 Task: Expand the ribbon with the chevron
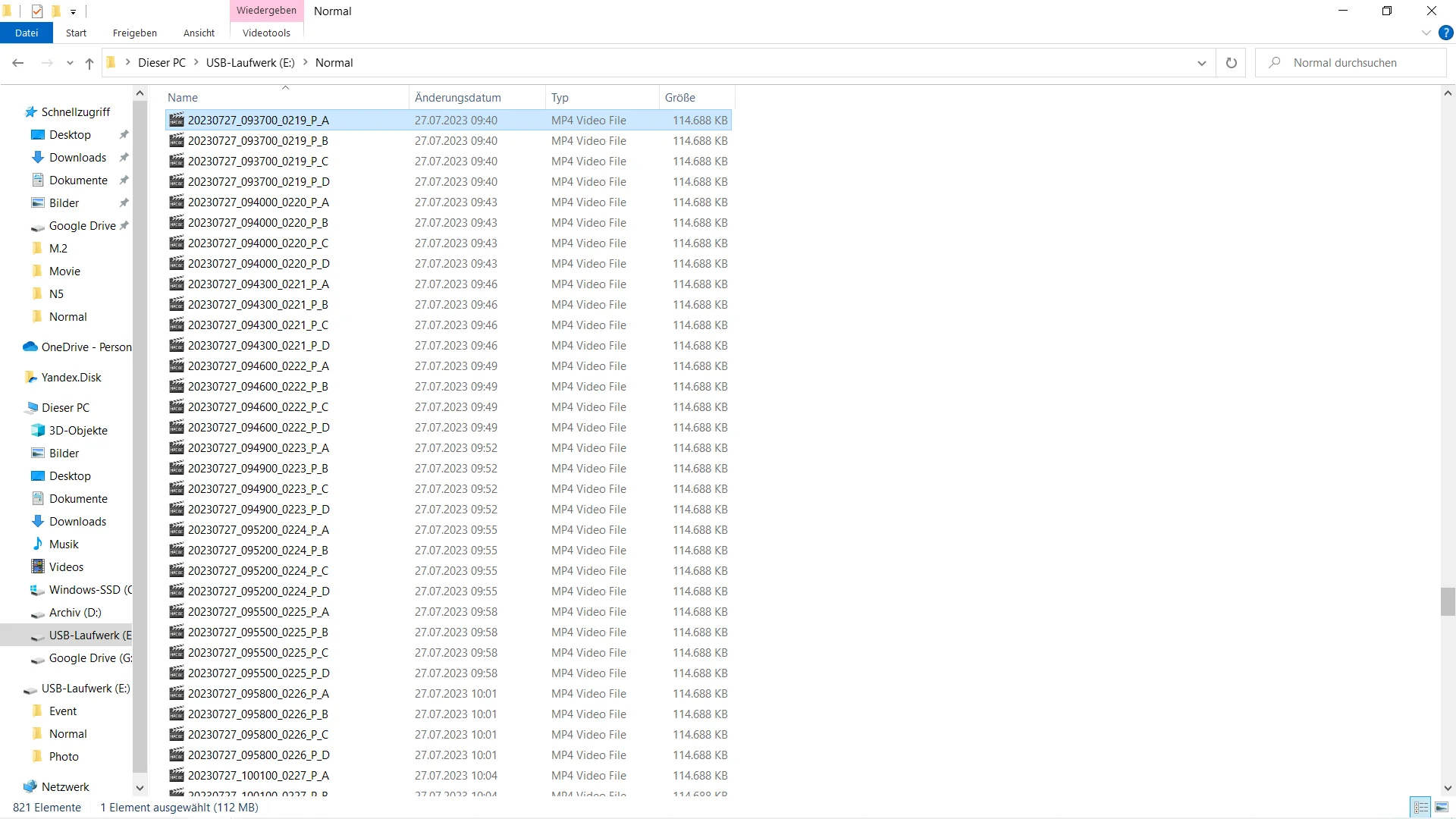point(1426,33)
